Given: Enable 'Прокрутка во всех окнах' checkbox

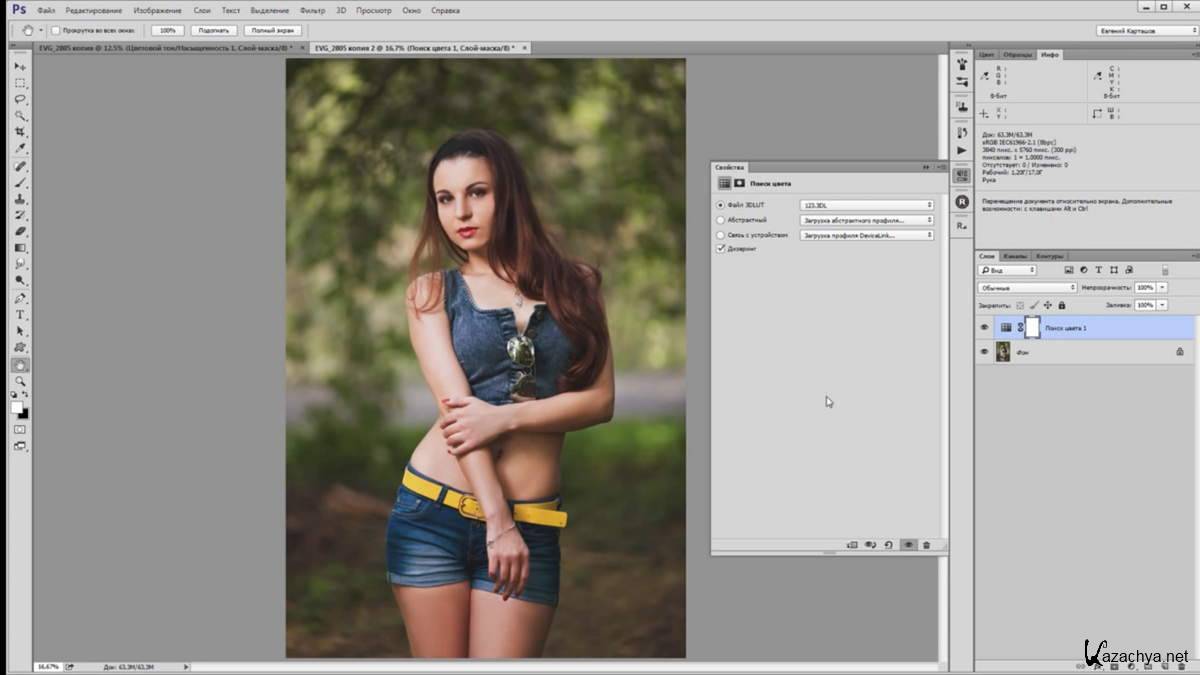Looking at the screenshot, I should tap(56, 30).
